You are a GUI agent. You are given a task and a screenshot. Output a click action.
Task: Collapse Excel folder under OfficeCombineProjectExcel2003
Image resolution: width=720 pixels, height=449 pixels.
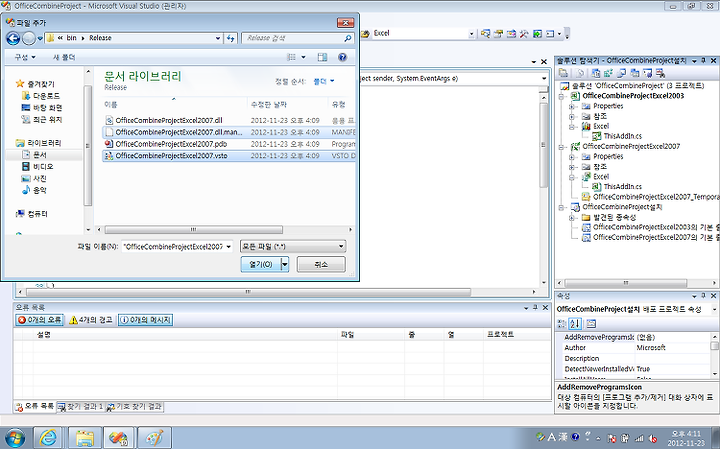point(572,126)
